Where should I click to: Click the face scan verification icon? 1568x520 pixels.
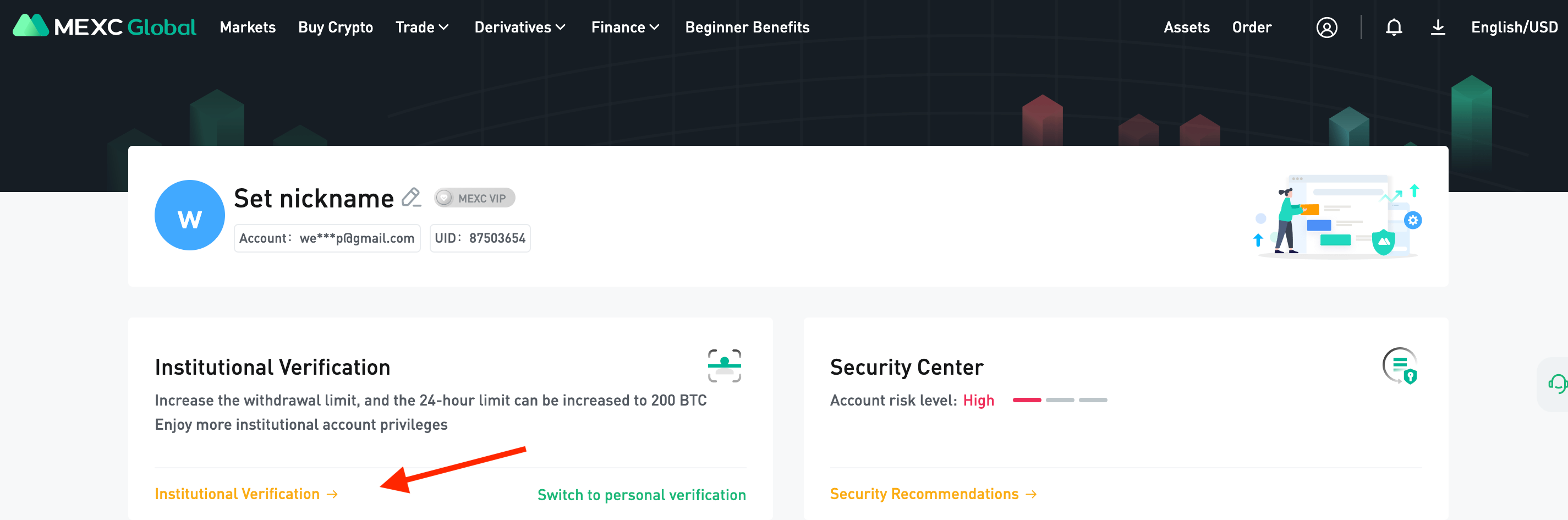[723, 365]
